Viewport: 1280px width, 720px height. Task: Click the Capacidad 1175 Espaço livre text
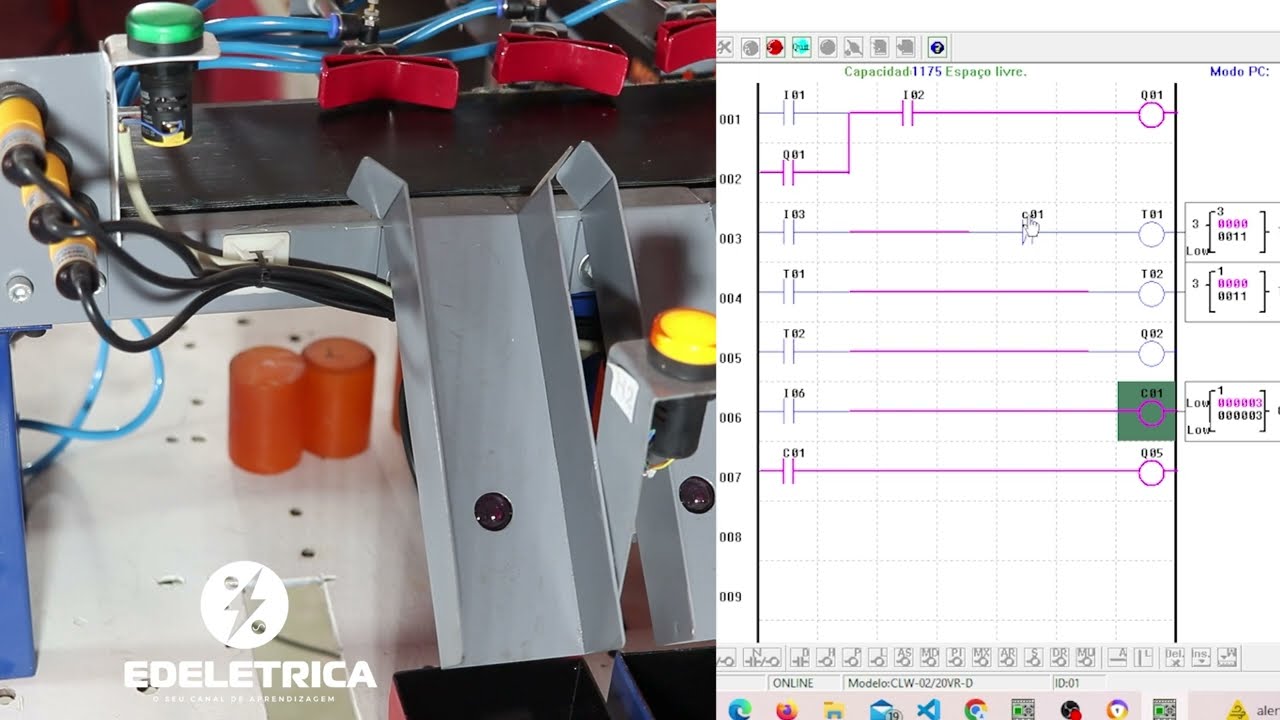coord(935,72)
